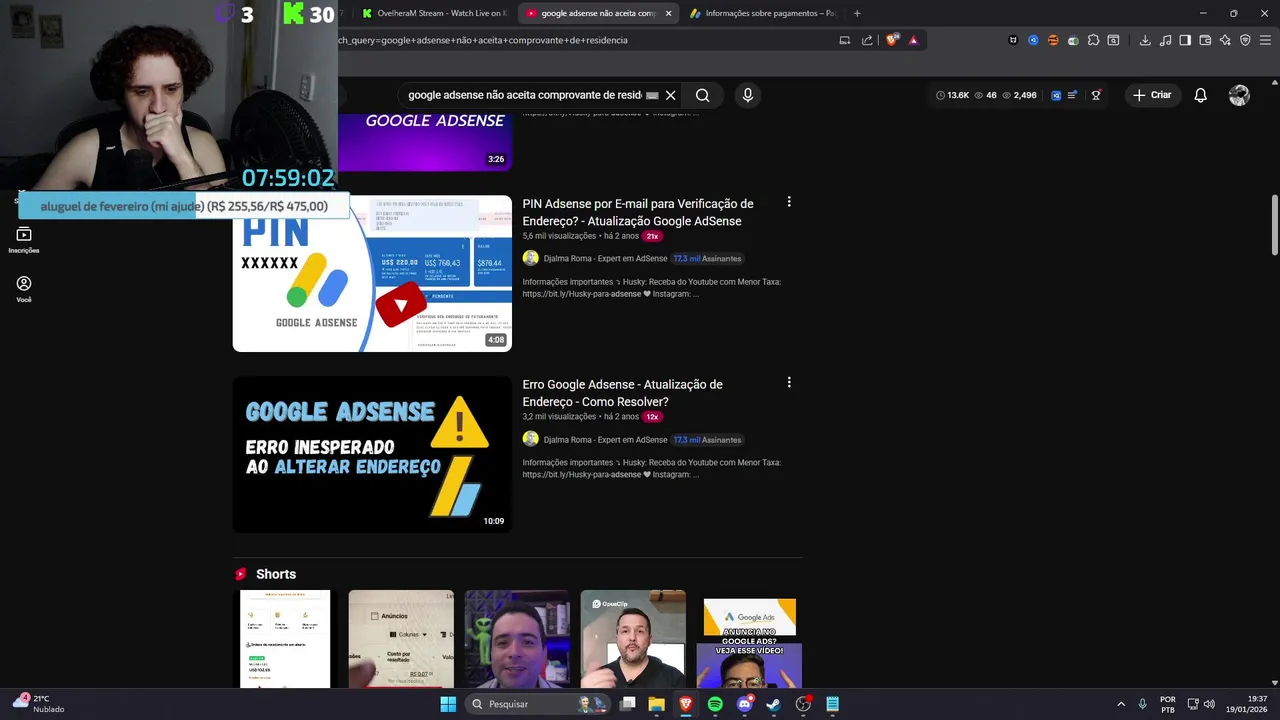
Task: Open the Brave VPN shield icon
Action: [1245, 40]
